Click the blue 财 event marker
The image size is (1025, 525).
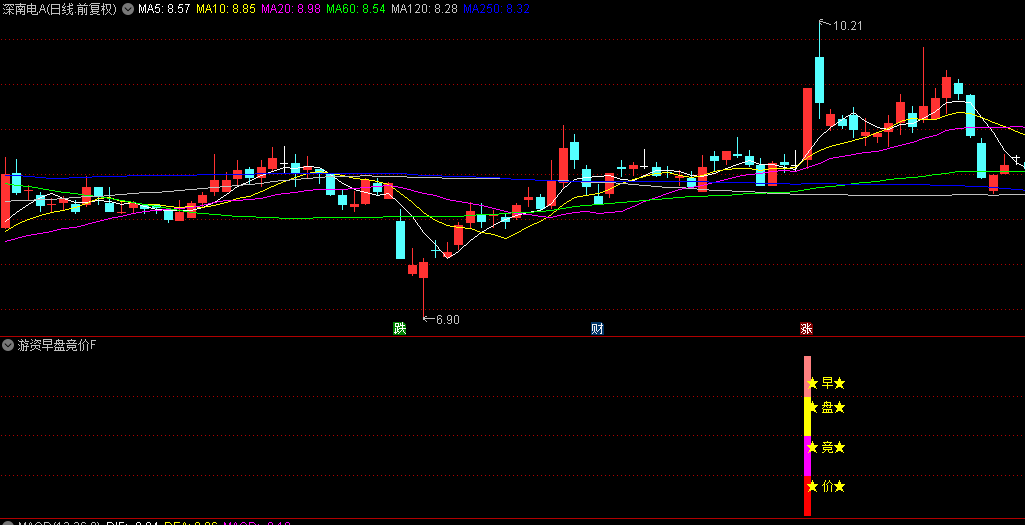tap(597, 328)
